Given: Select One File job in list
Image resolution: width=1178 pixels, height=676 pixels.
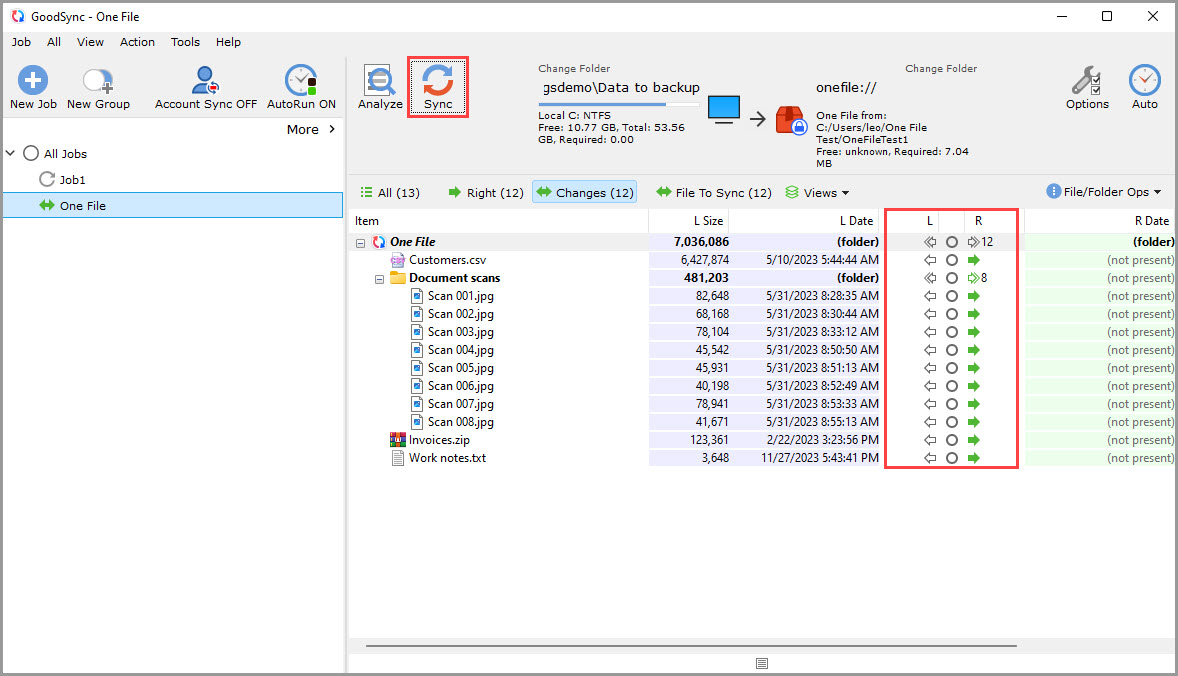Looking at the screenshot, I should click(x=174, y=206).
